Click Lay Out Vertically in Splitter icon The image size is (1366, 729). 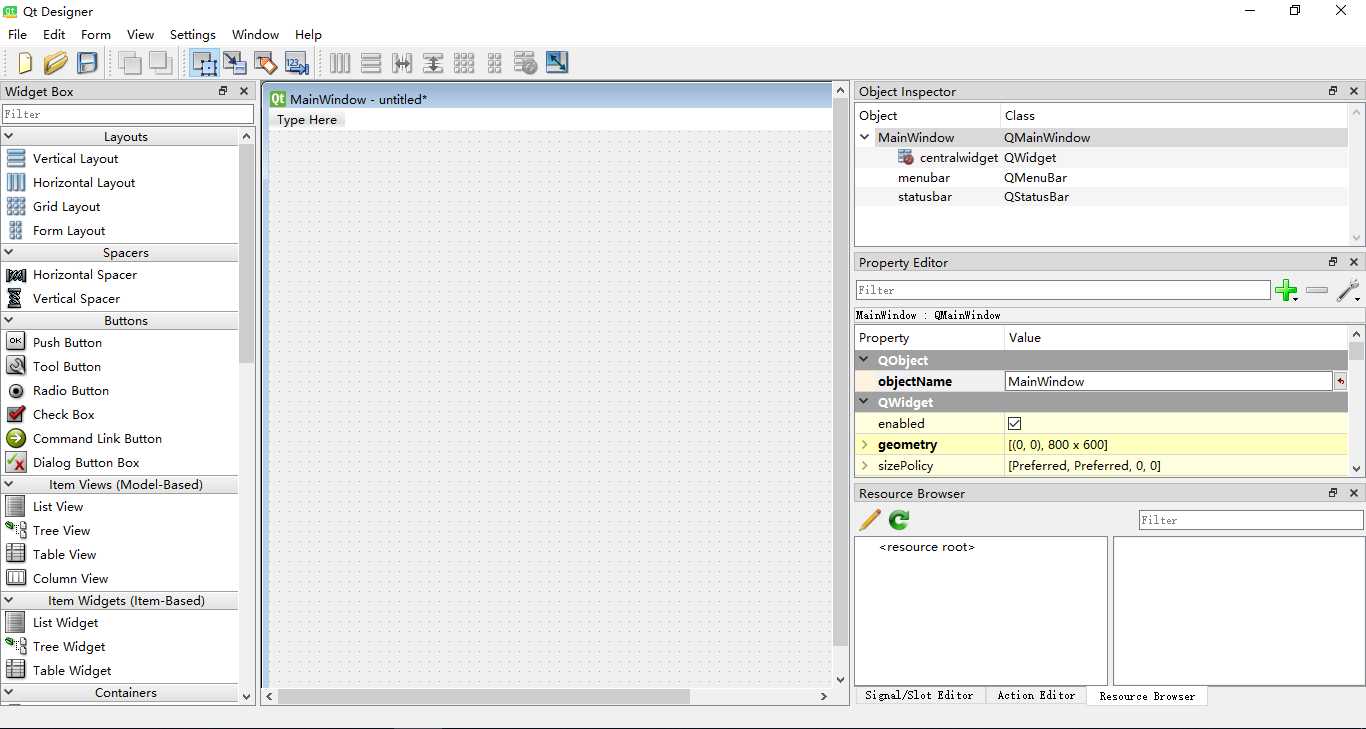[x=433, y=63]
